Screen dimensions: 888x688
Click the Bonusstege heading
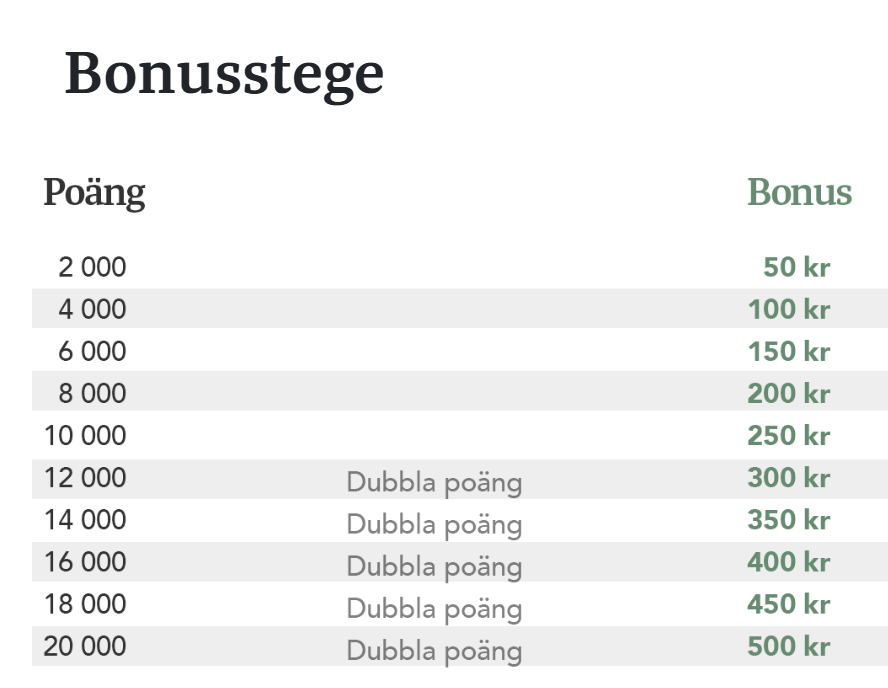coord(224,75)
